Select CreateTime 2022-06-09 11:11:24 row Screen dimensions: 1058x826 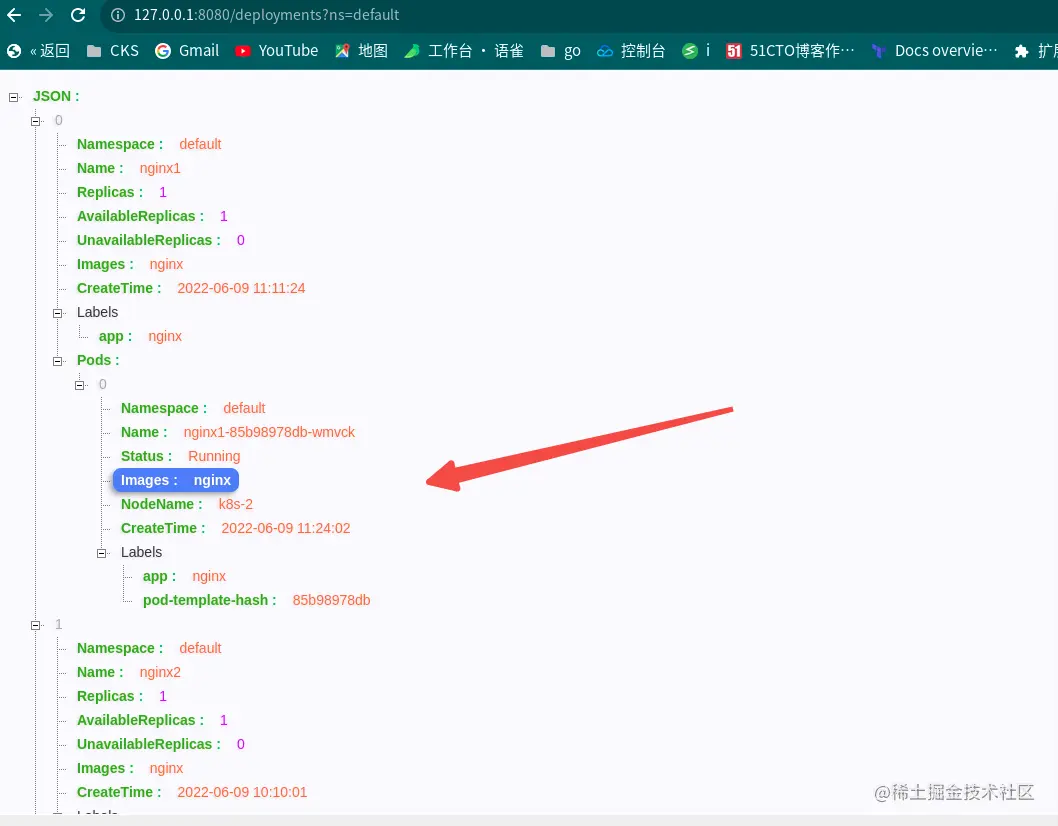[x=191, y=288]
